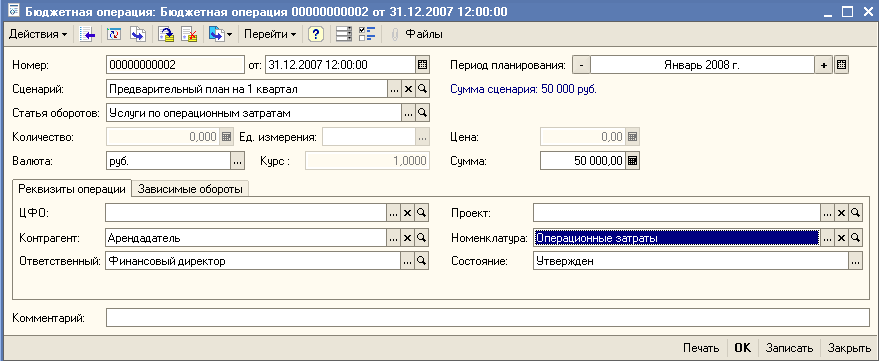Viewport: 879px width, 361px height.
Task: Switch to the Зависимые обороты tab
Action: coord(190,189)
